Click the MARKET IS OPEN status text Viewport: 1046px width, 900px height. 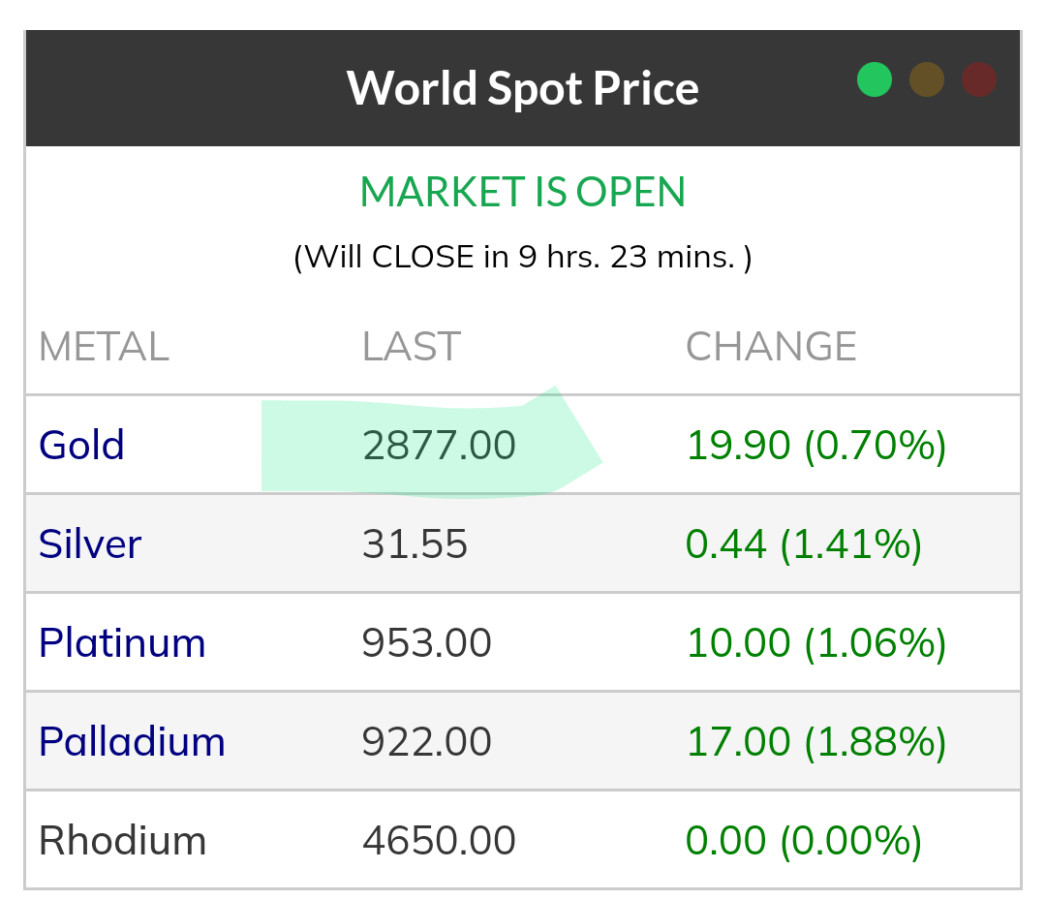point(522,192)
